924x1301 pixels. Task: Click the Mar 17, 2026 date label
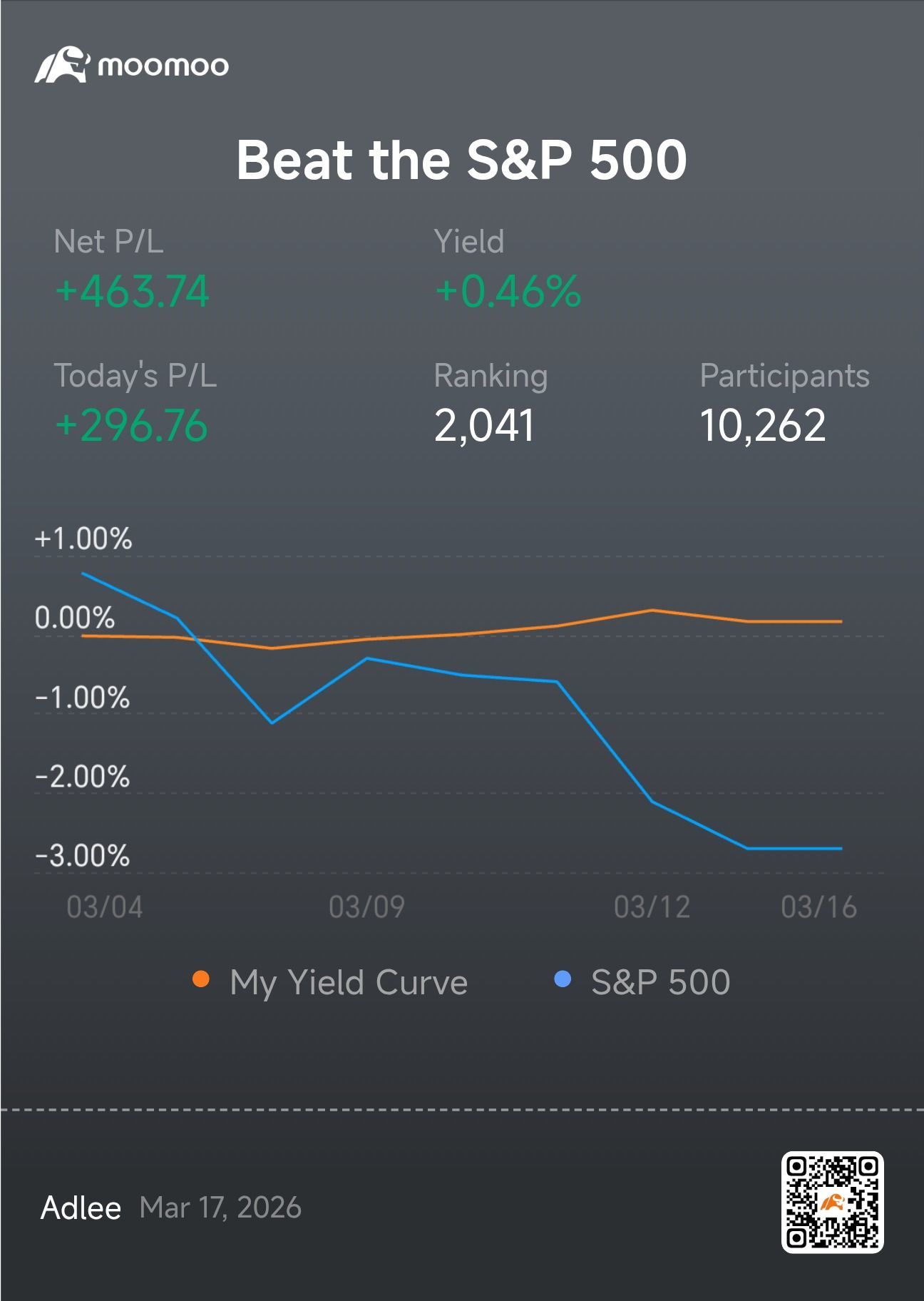coord(220,1208)
